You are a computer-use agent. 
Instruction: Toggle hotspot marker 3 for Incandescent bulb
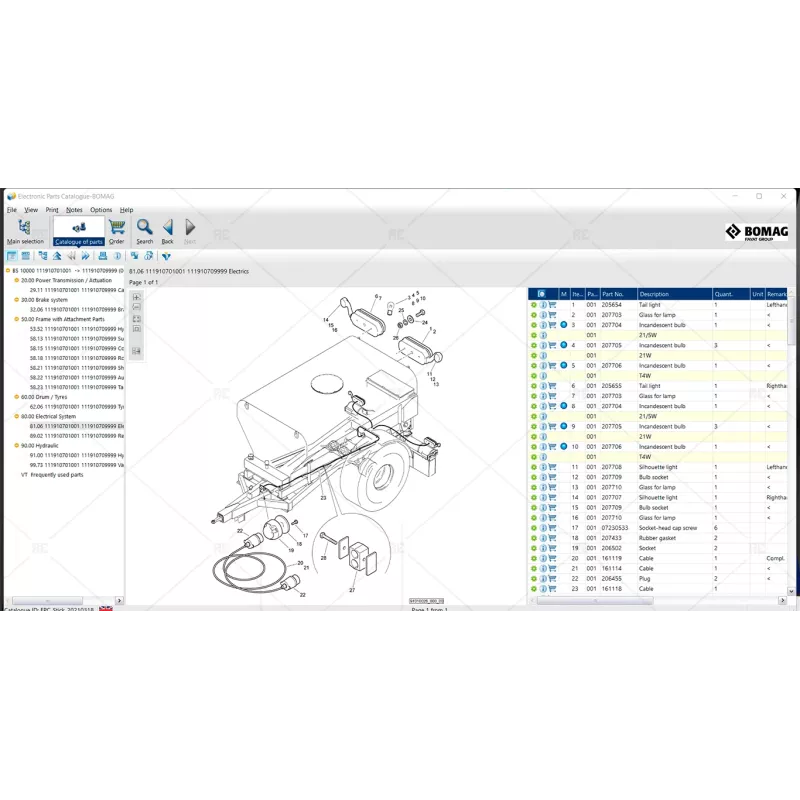(x=564, y=325)
